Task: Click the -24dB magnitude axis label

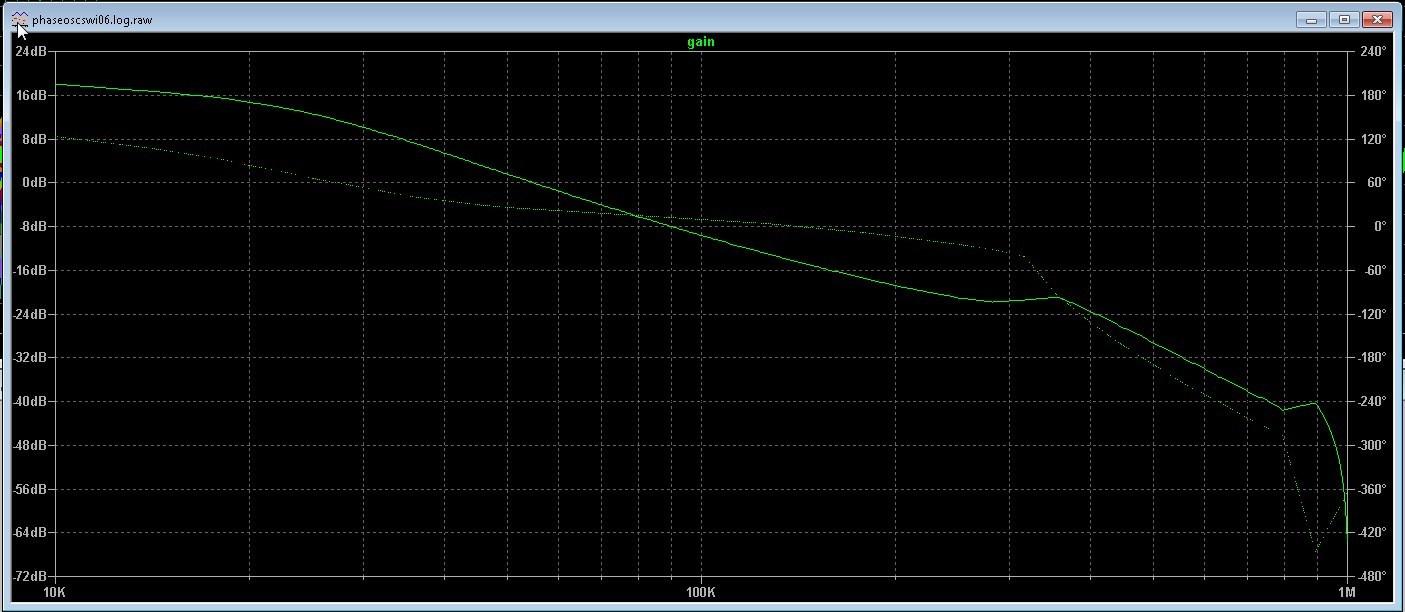Action: tap(31, 314)
